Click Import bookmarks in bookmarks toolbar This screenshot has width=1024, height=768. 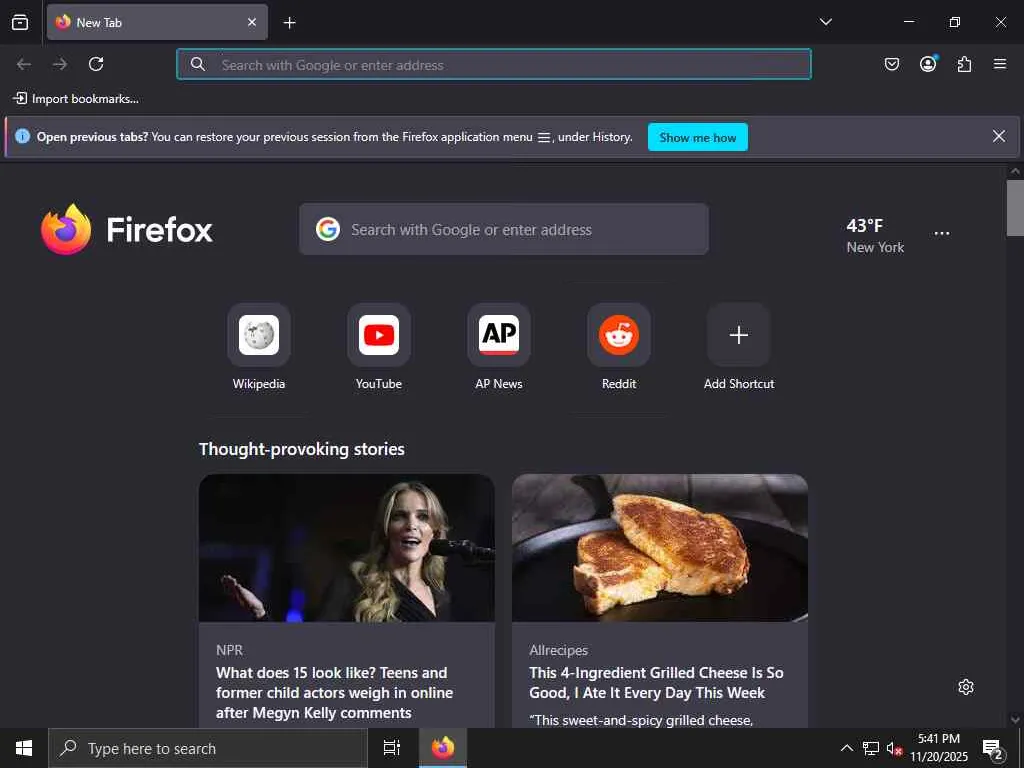pos(76,99)
